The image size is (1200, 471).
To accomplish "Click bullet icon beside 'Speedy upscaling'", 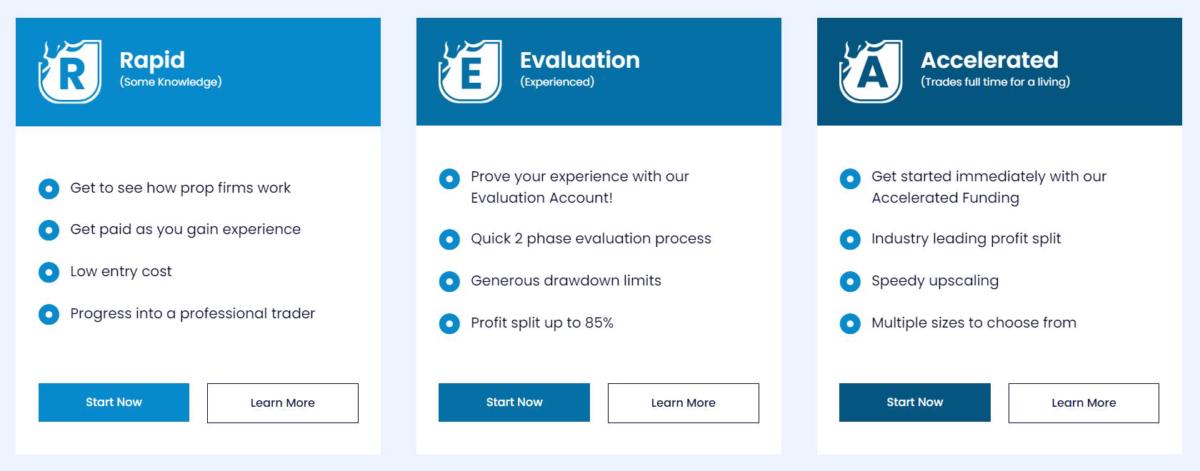I will [850, 281].
